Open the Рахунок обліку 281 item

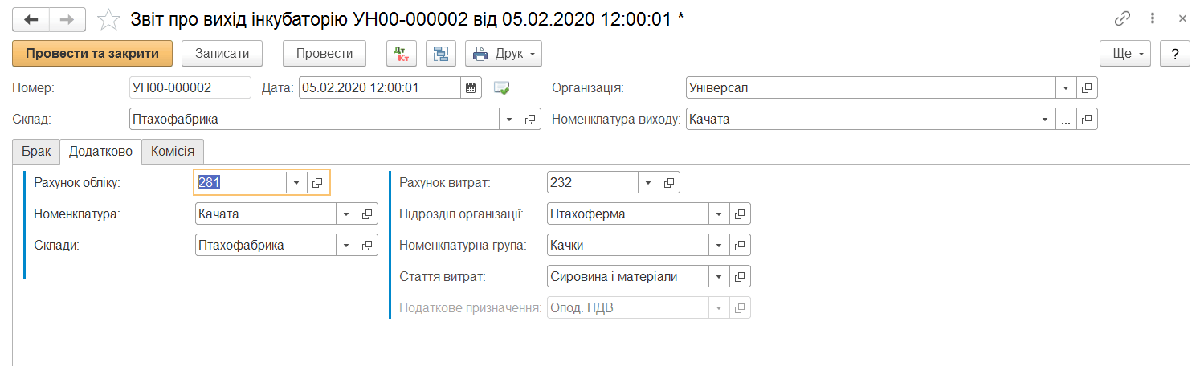pos(316,183)
